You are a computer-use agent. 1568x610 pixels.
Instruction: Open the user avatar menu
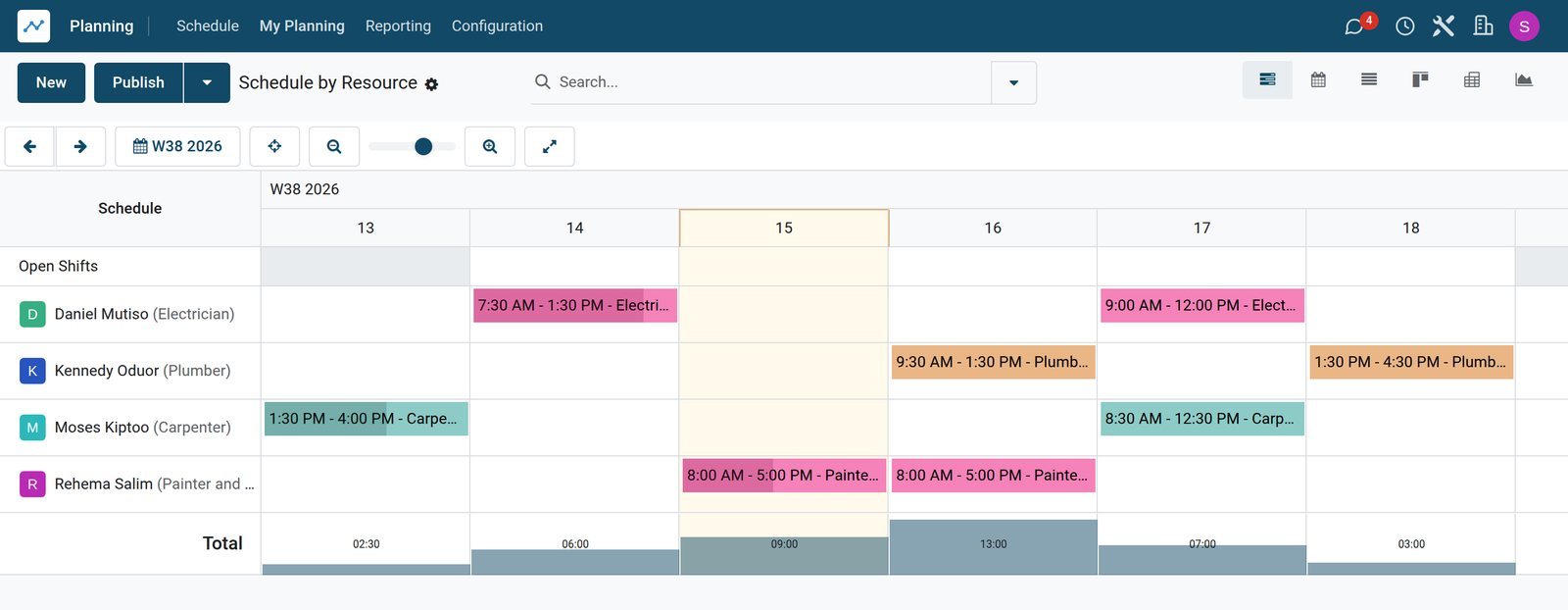point(1524,26)
